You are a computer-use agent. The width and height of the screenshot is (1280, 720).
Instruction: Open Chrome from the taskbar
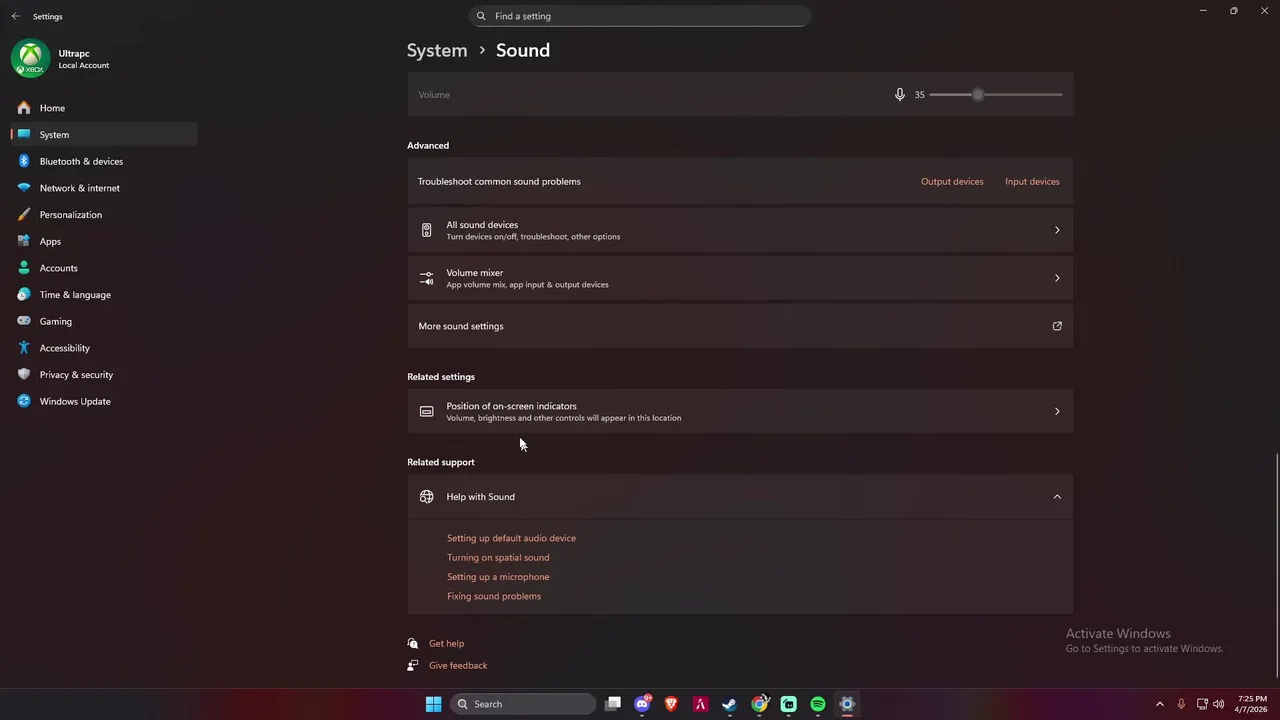point(759,704)
